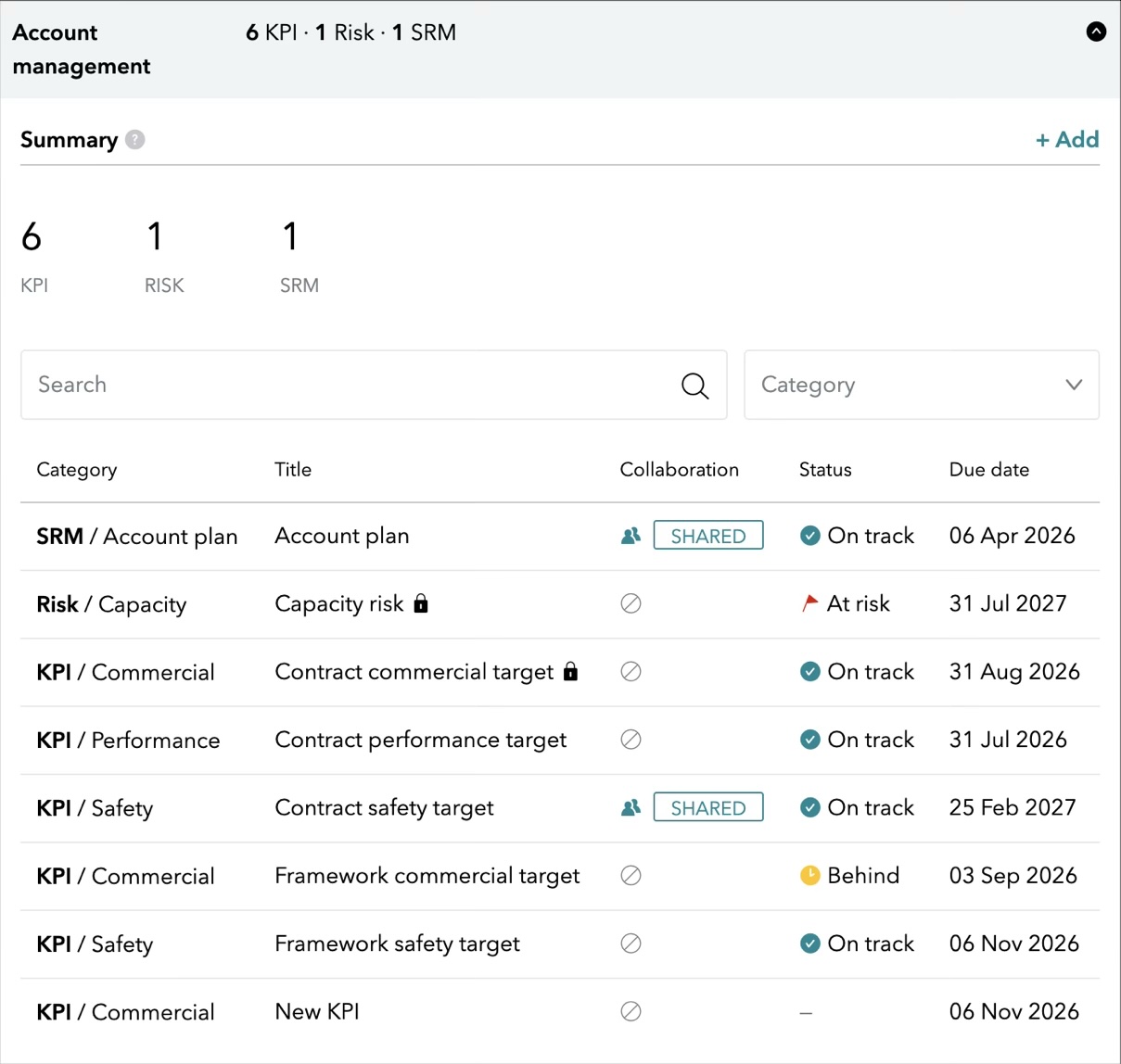1121x1064 pixels.
Task: Click the Risk / Capacity category cell
Action: pyautogui.click(x=111, y=603)
